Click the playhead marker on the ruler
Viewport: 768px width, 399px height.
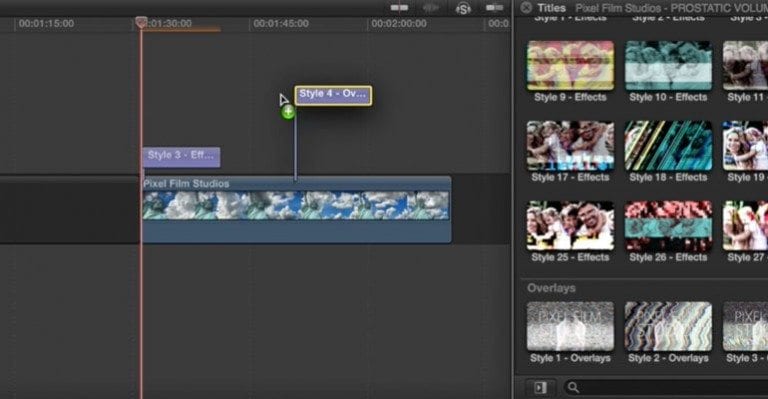(x=141, y=22)
